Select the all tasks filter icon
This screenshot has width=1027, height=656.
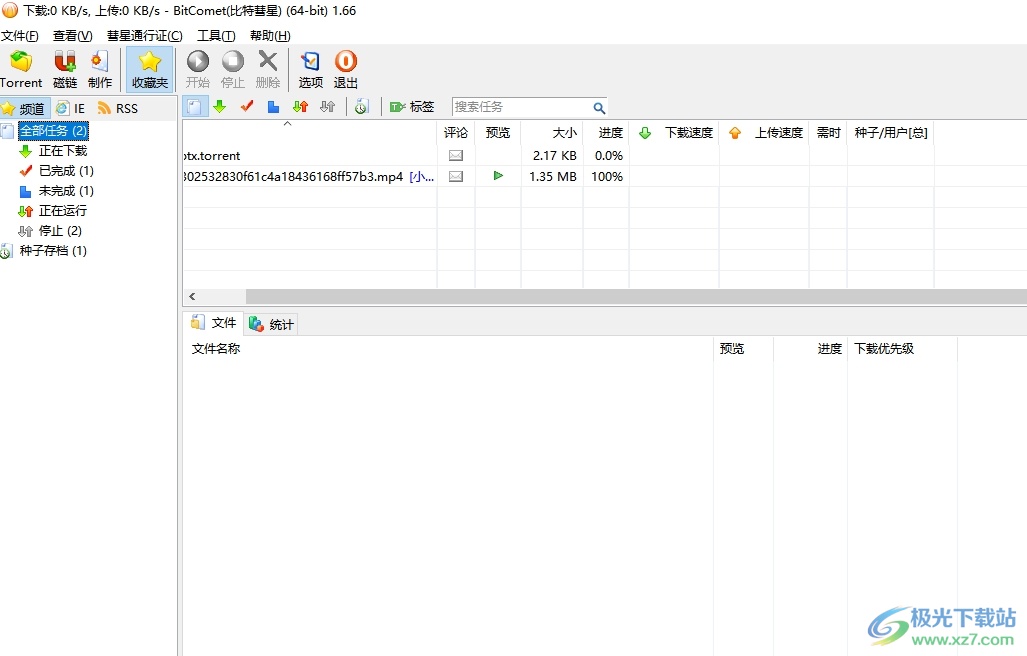(195, 107)
